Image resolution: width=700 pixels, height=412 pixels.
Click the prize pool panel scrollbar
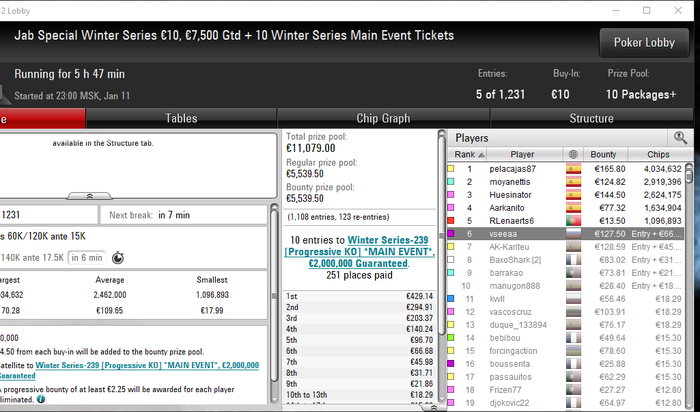pyautogui.click(x=442, y=268)
